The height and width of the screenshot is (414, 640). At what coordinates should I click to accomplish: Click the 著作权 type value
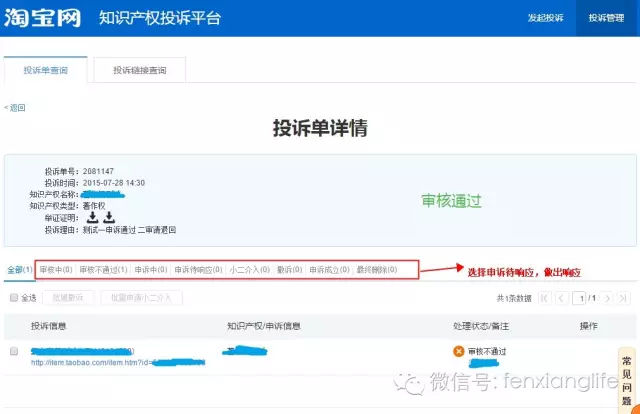(94, 206)
